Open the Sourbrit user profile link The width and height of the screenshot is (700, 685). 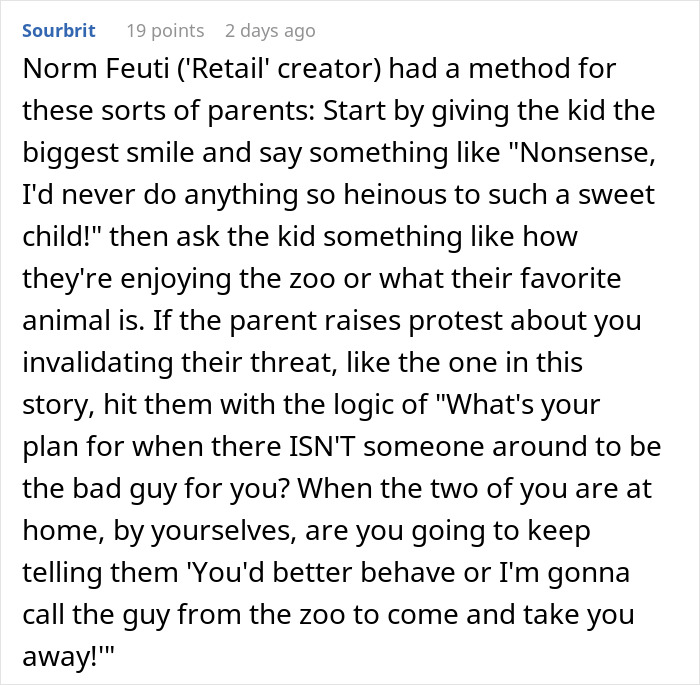pyautogui.click(x=58, y=31)
